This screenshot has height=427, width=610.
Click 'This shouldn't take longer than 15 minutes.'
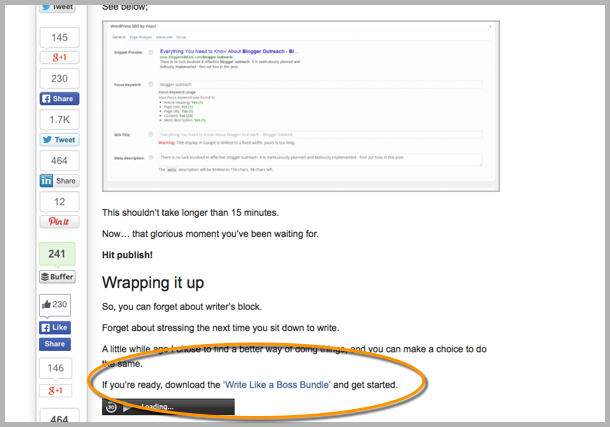[x=190, y=213]
